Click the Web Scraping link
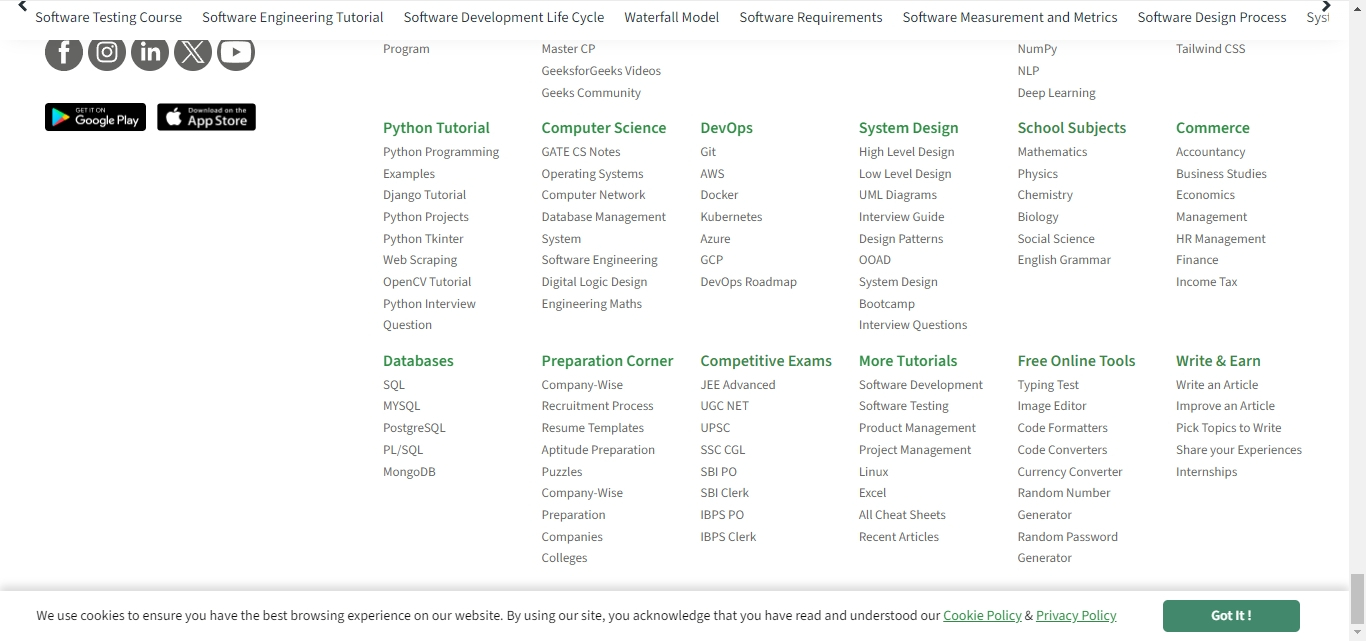1366x641 pixels. [420, 260]
